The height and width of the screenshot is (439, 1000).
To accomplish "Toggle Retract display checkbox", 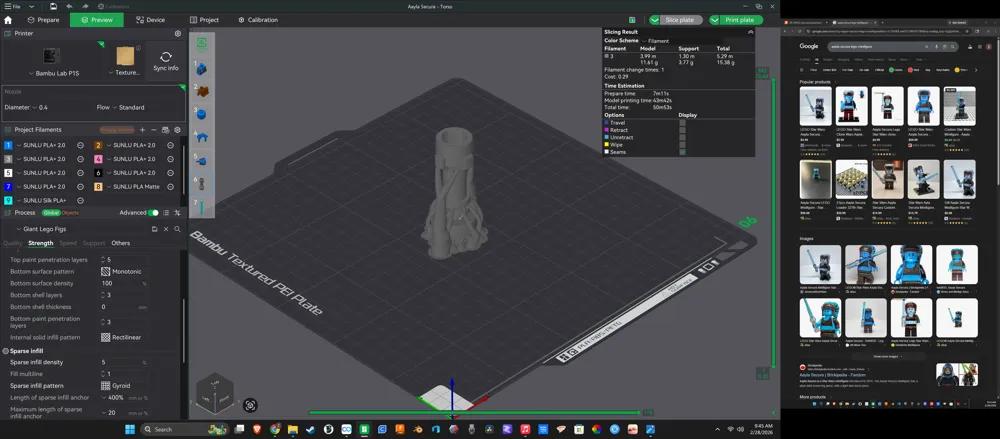I will [x=682, y=130].
